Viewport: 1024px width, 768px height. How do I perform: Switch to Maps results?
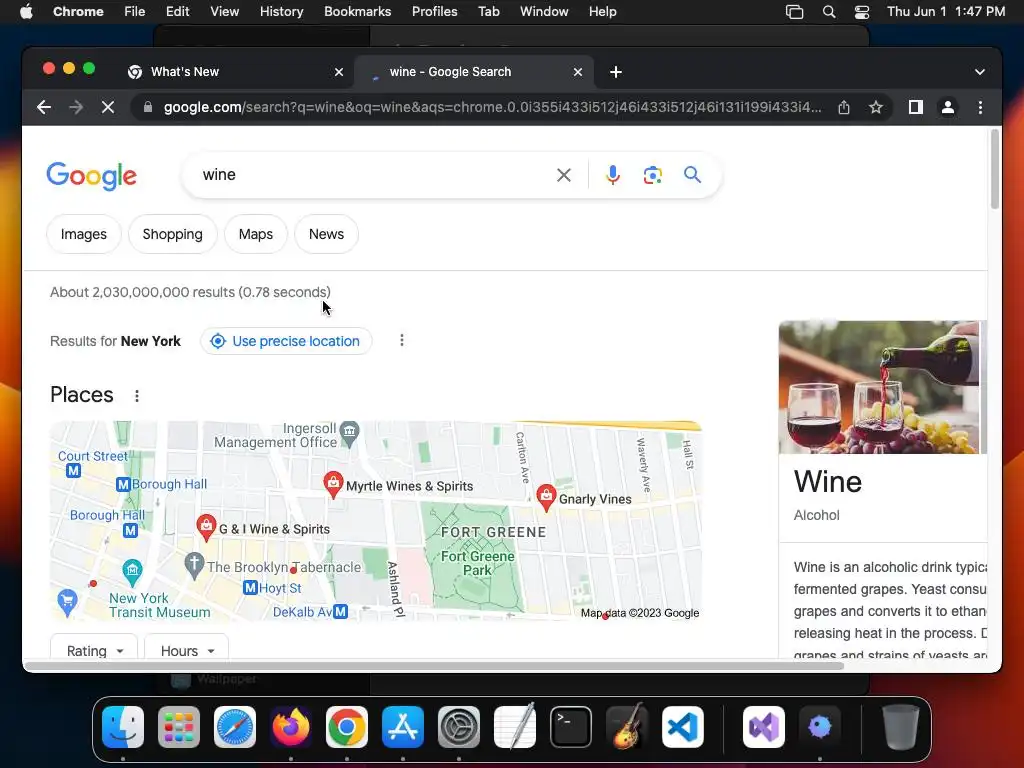click(255, 234)
